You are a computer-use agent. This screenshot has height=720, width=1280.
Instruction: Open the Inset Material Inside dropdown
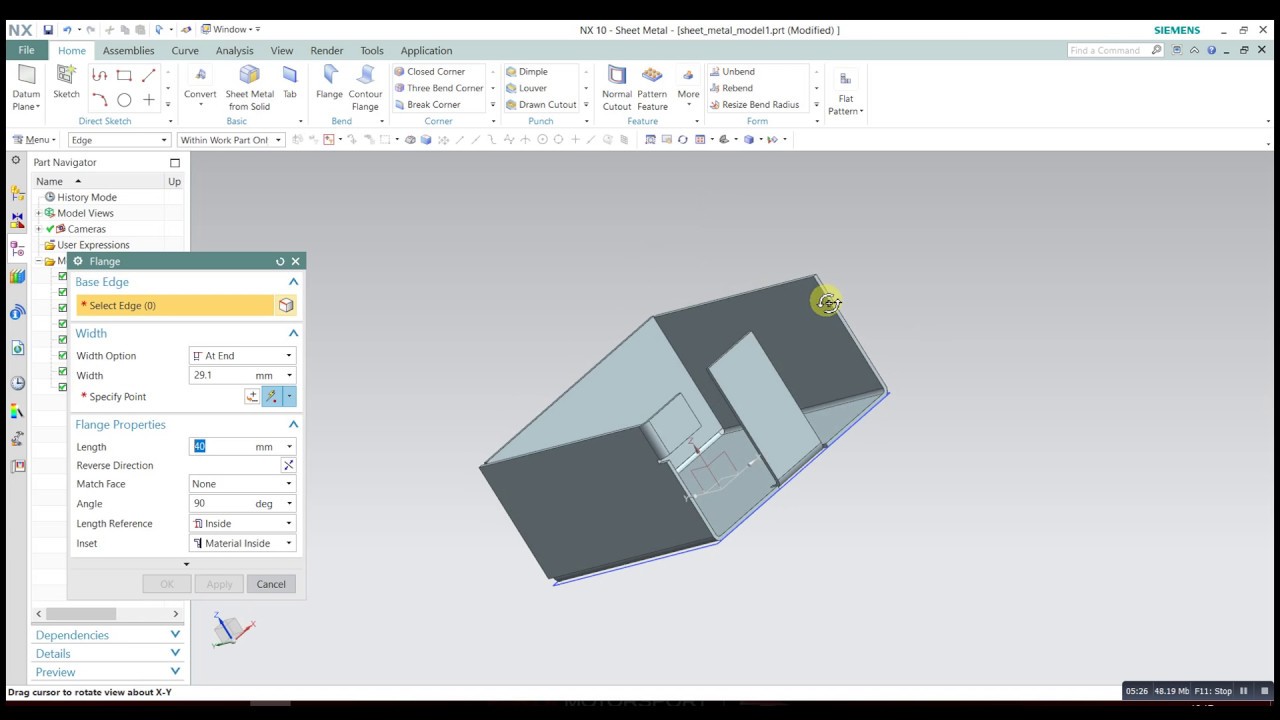[x=242, y=544]
